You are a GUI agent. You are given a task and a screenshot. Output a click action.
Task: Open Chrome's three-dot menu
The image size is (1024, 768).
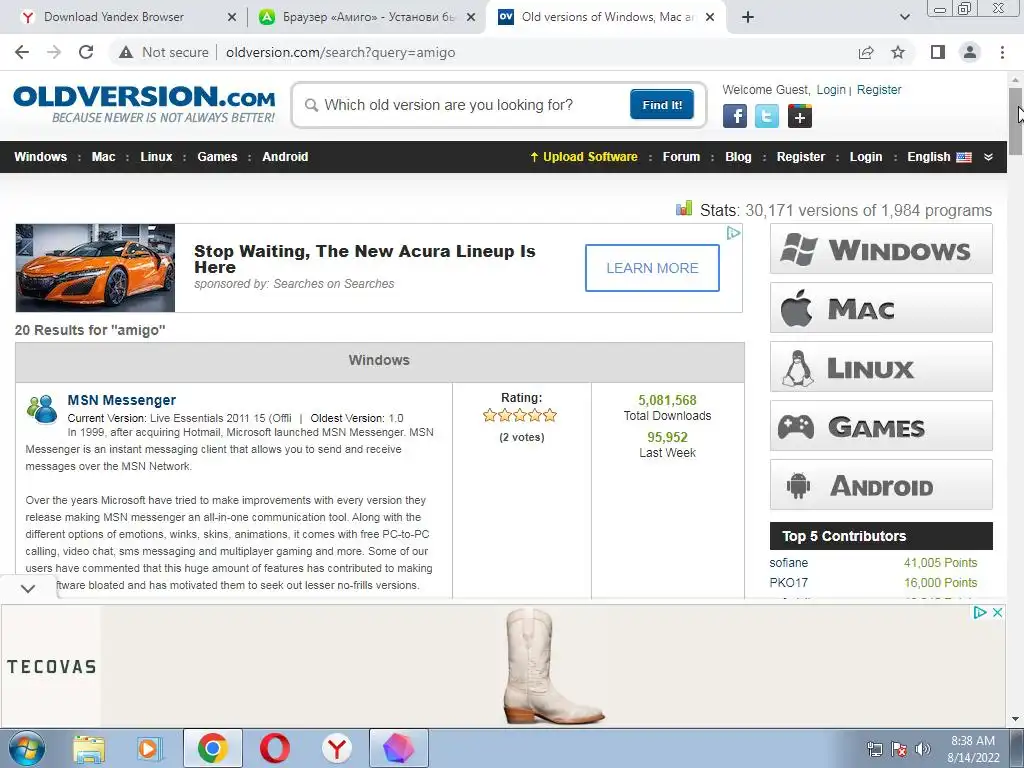tap(1002, 52)
